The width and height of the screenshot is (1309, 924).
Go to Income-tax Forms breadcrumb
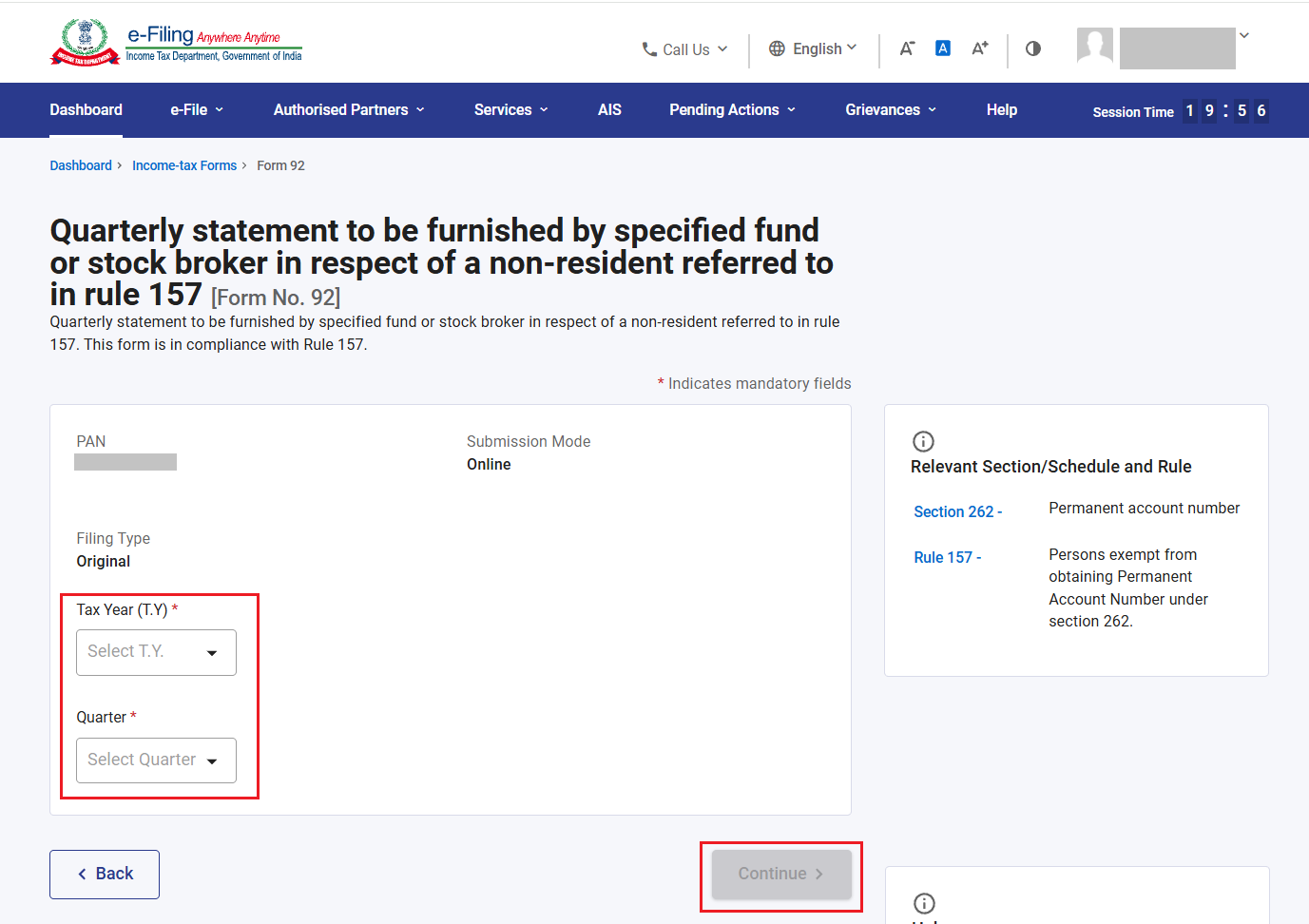coord(184,165)
